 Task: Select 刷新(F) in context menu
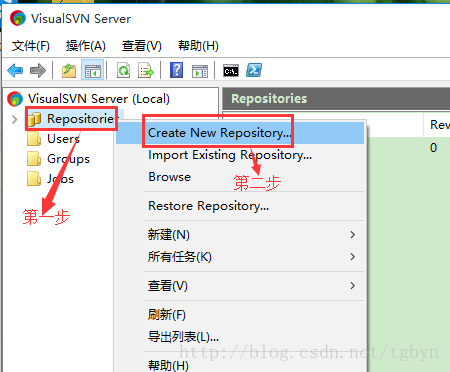pos(240,315)
